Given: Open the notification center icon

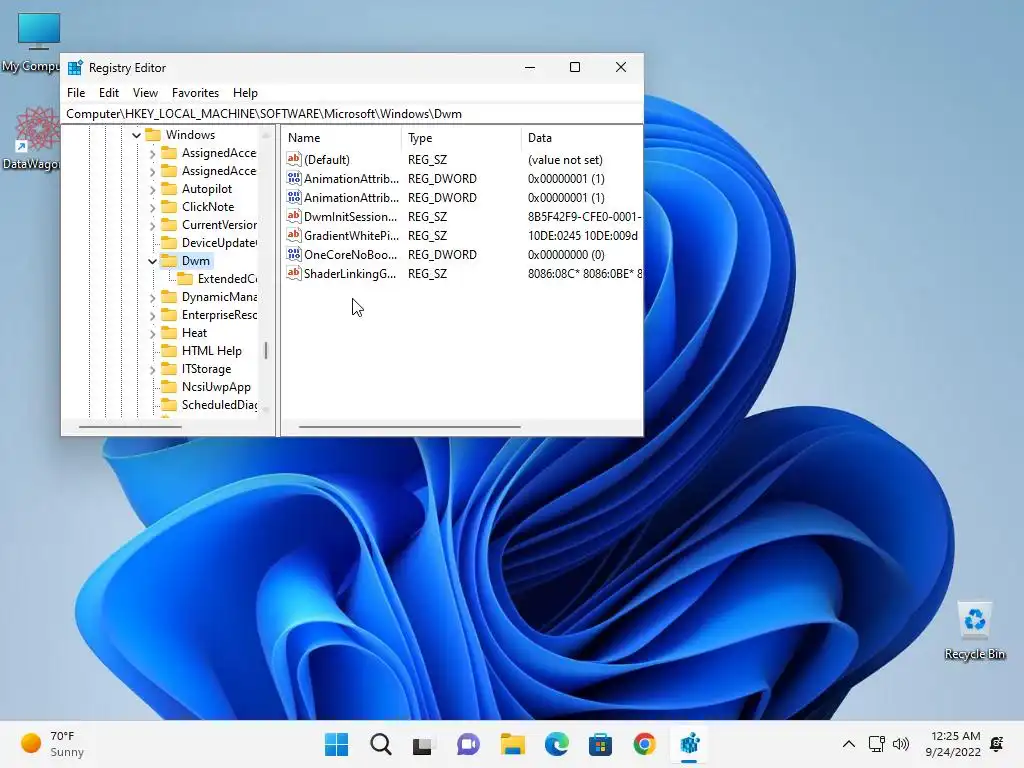Looking at the screenshot, I should [x=997, y=744].
